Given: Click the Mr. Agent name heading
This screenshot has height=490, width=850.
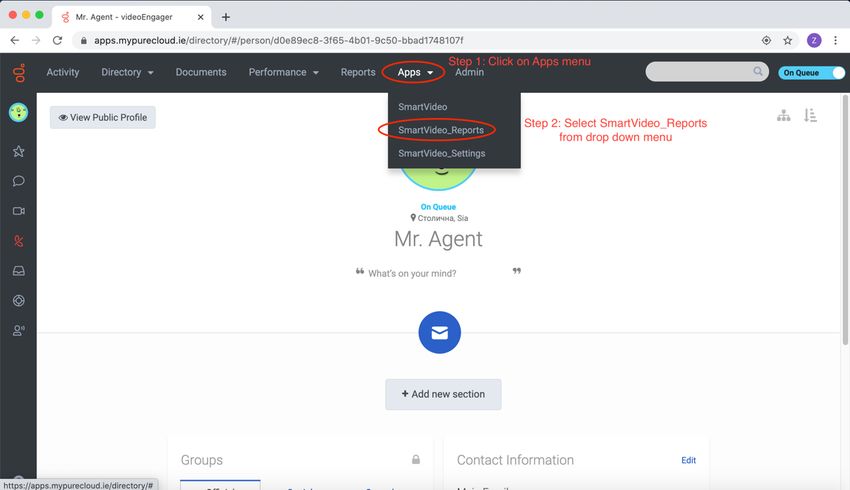Looking at the screenshot, I should coord(438,239).
